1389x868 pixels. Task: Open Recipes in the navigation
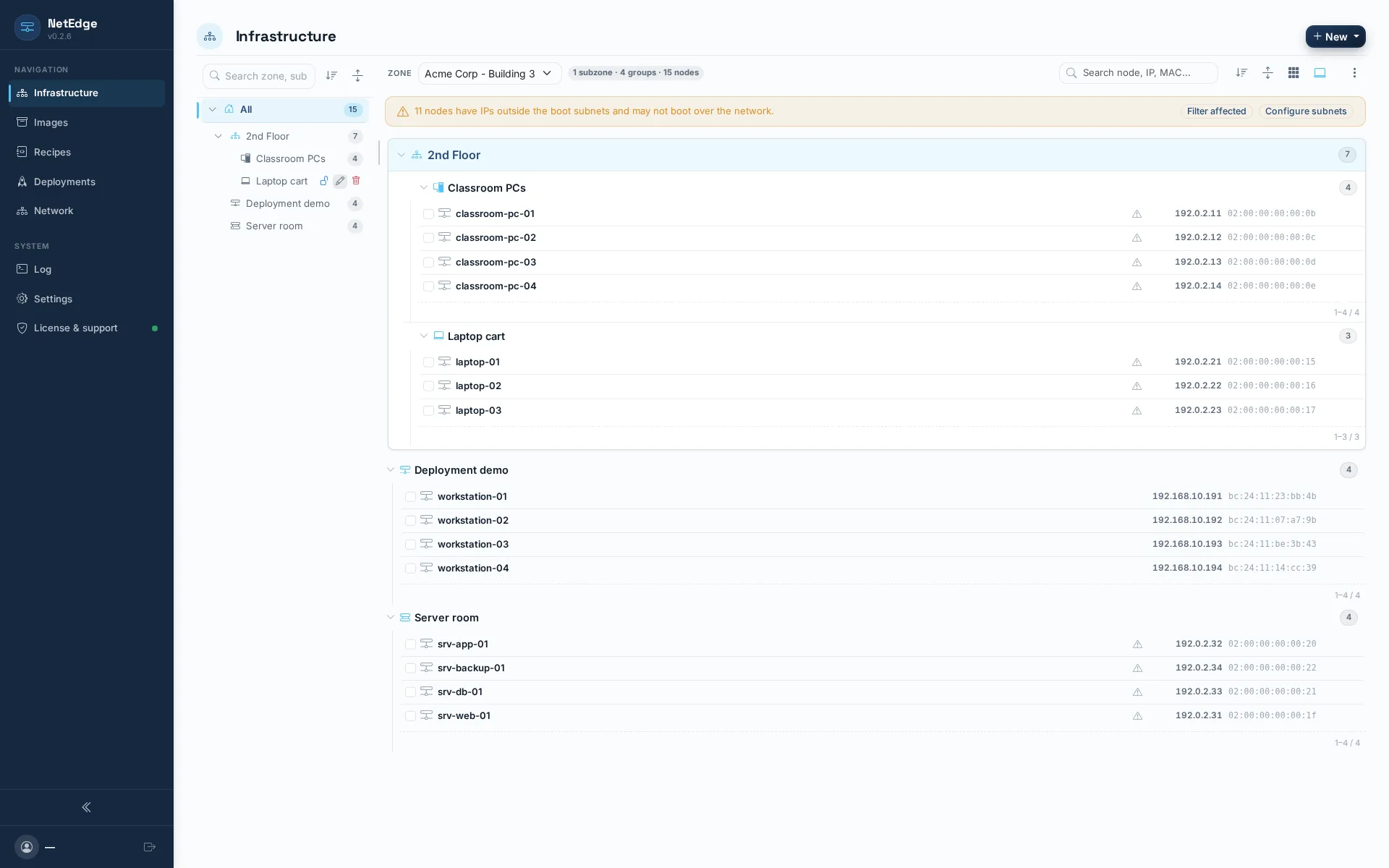click(87, 152)
